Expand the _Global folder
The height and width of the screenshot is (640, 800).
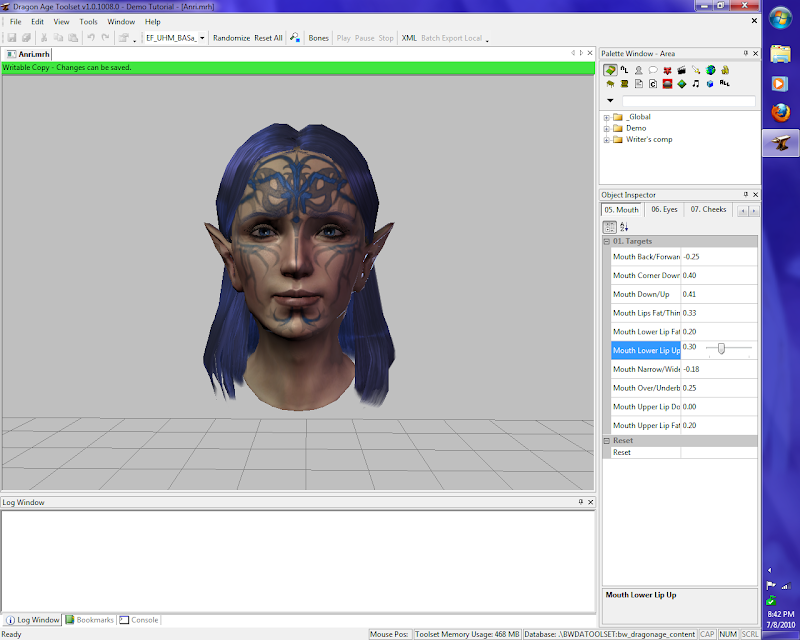pyautogui.click(x=607, y=117)
